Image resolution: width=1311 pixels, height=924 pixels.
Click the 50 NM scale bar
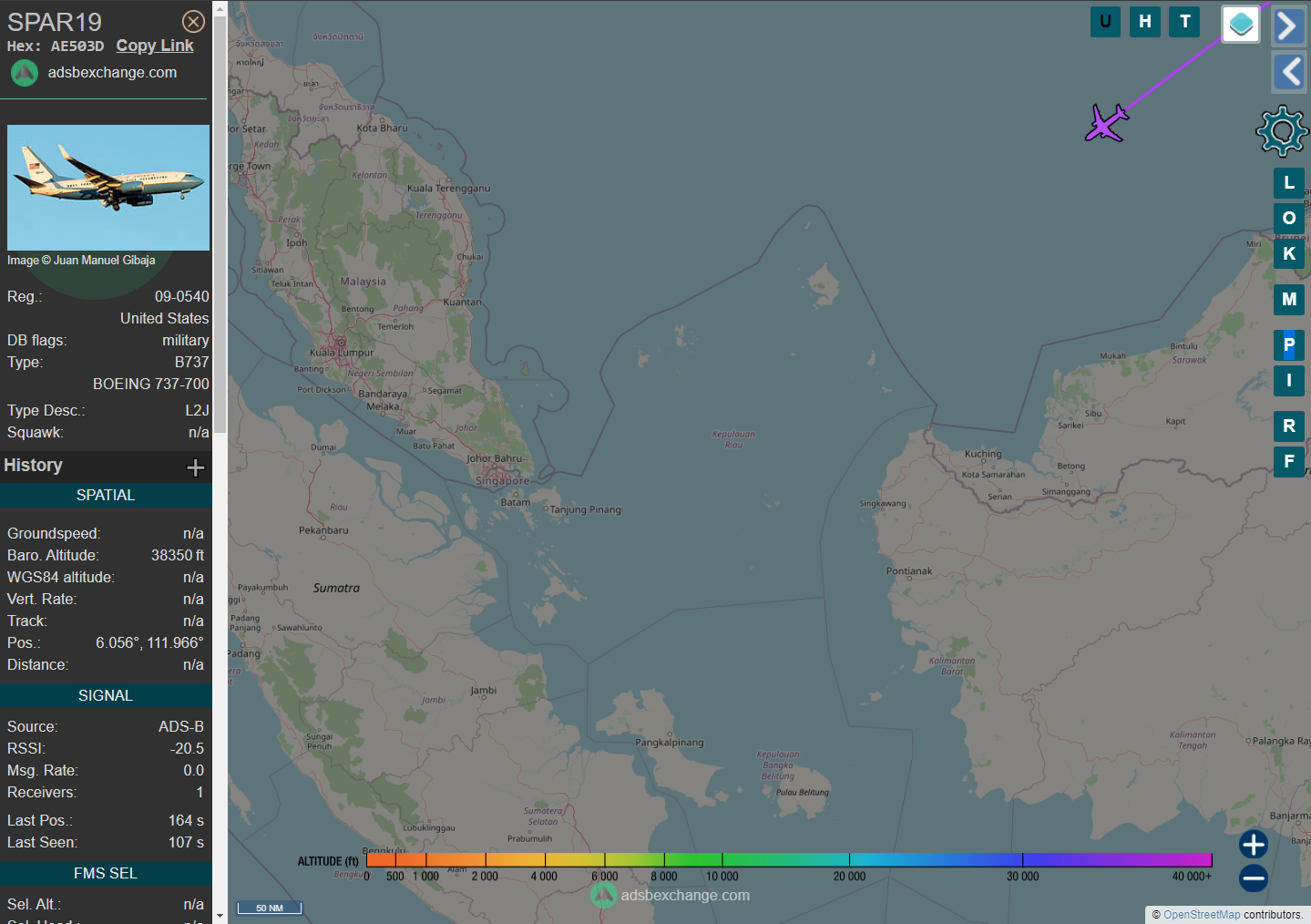(x=270, y=908)
